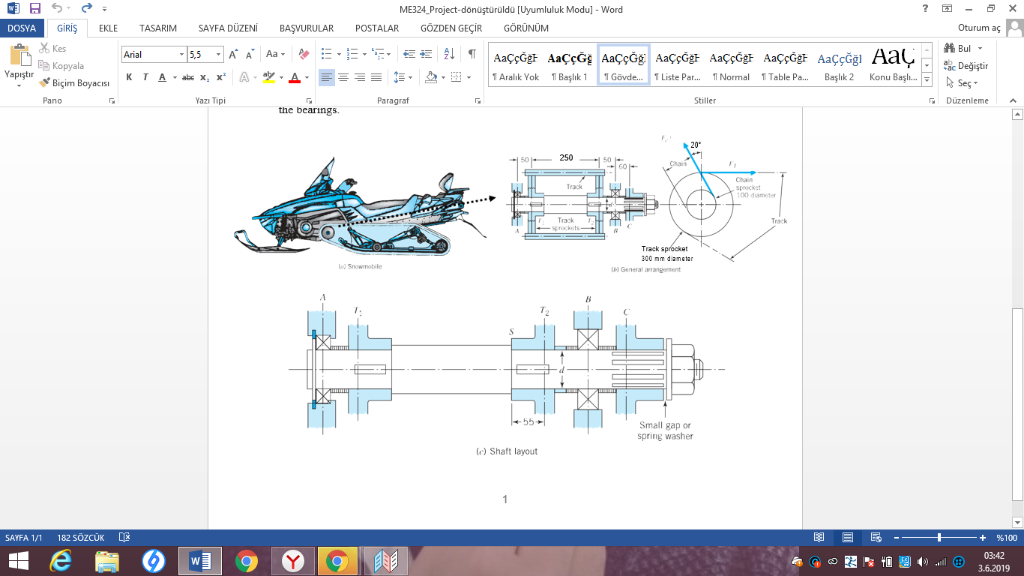Switch to the BAŞVURULAR tab
The width and height of the screenshot is (1024, 576).
[x=306, y=28]
